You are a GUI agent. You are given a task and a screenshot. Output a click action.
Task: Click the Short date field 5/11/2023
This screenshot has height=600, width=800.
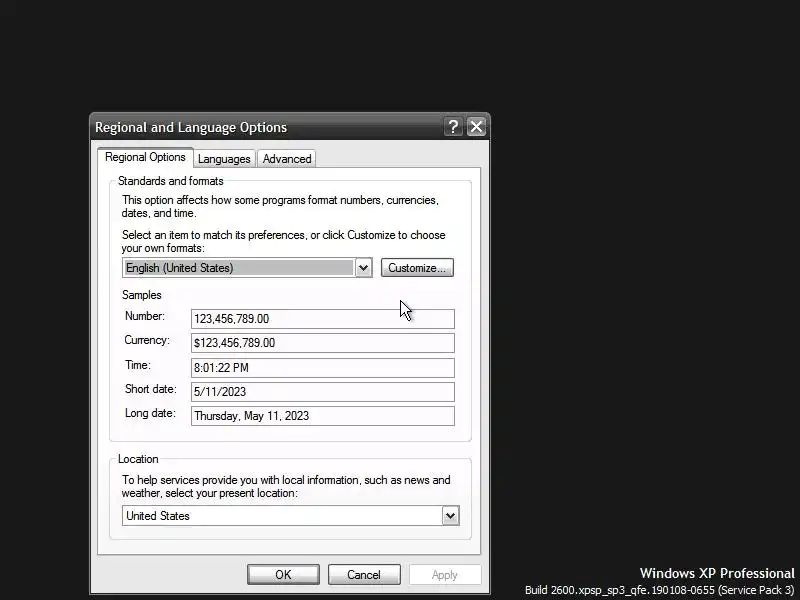pyautogui.click(x=322, y=392)
